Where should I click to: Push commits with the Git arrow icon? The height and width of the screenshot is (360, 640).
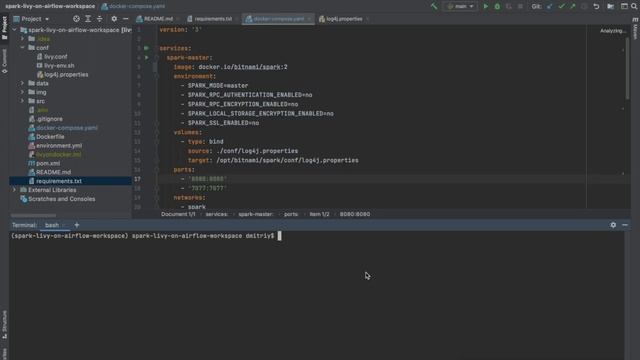coord(573,6)
